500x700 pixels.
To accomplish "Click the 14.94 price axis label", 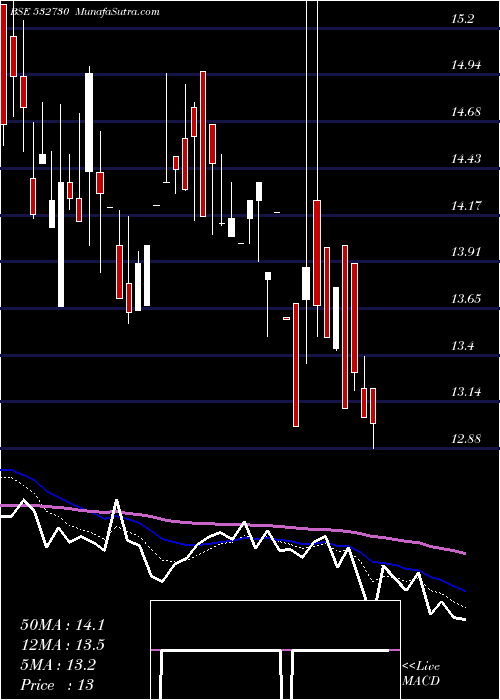I will coord(467,65).
